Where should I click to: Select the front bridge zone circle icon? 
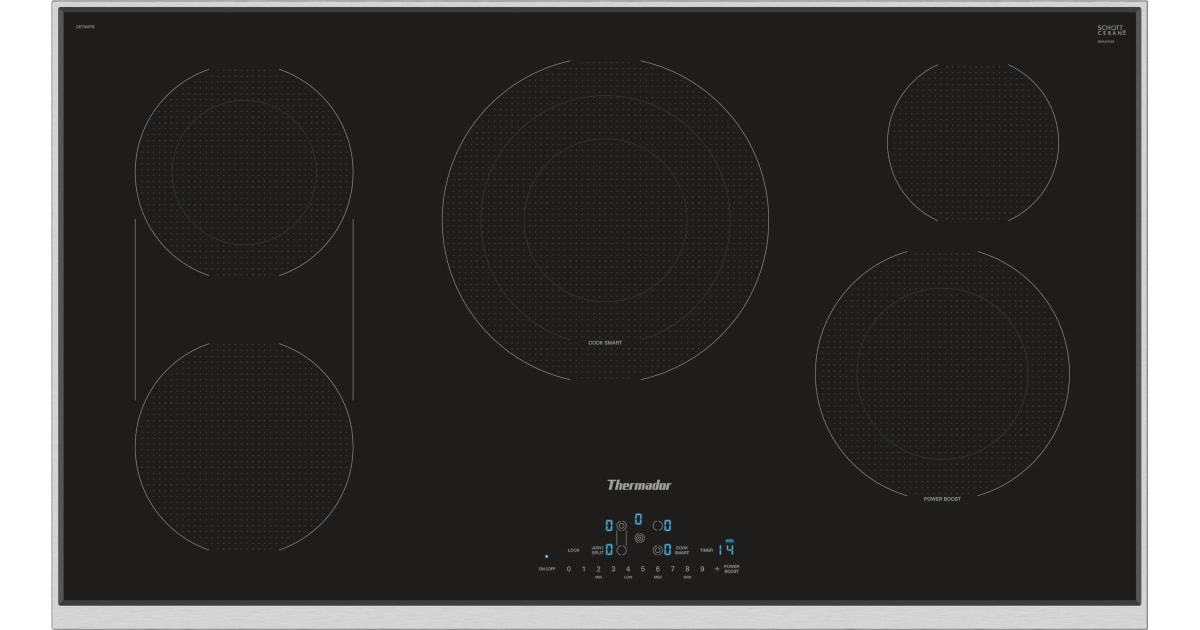tap(622, 550)
